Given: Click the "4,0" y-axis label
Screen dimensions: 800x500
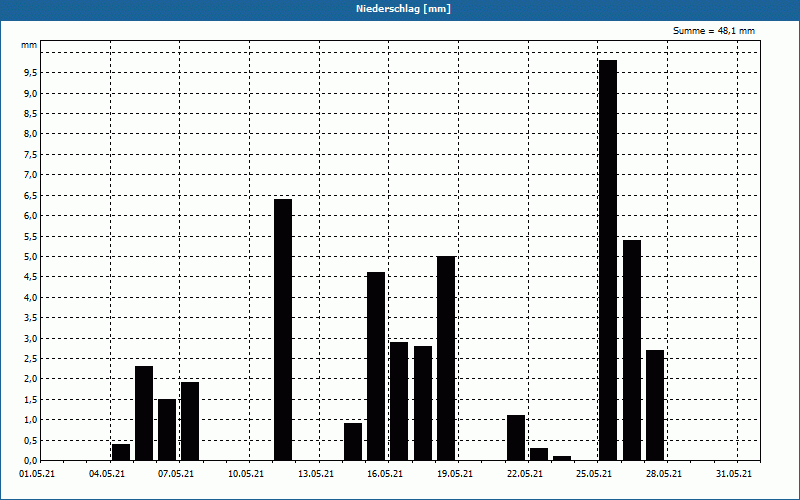Looking at the screenshot, I should coord(31,297).
